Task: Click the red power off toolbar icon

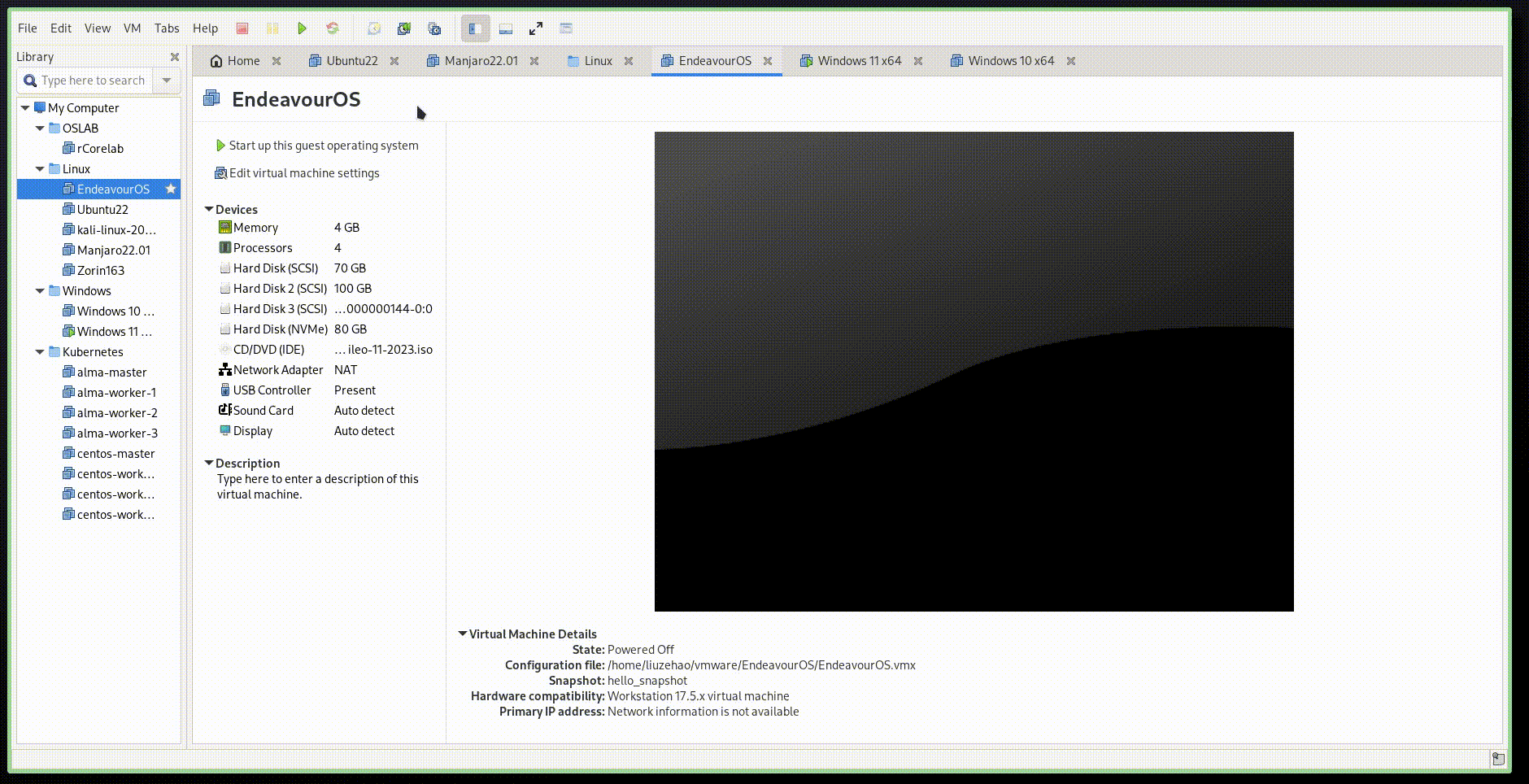Action: coord(242,28)
